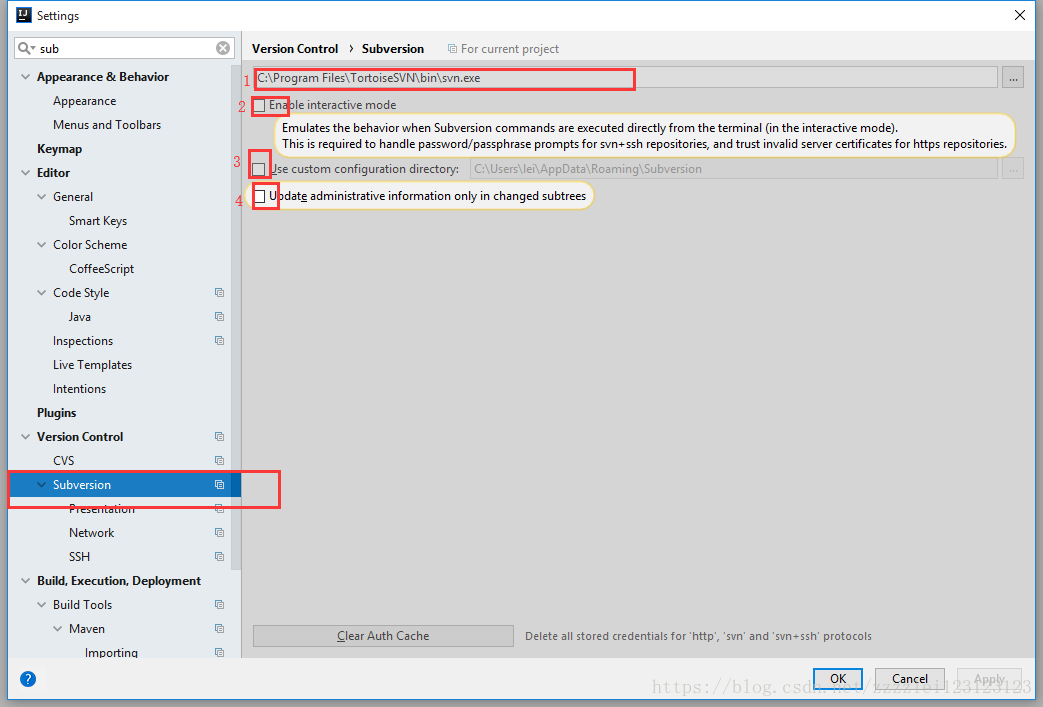
Task: Select Intentions in the tree
Action: pos(79,388)
